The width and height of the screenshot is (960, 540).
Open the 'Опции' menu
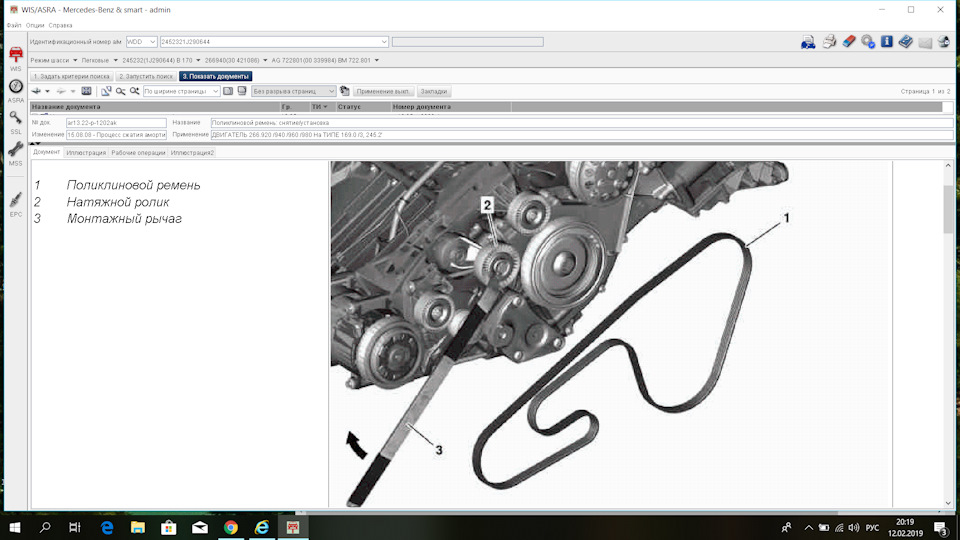tap(35, 25)
